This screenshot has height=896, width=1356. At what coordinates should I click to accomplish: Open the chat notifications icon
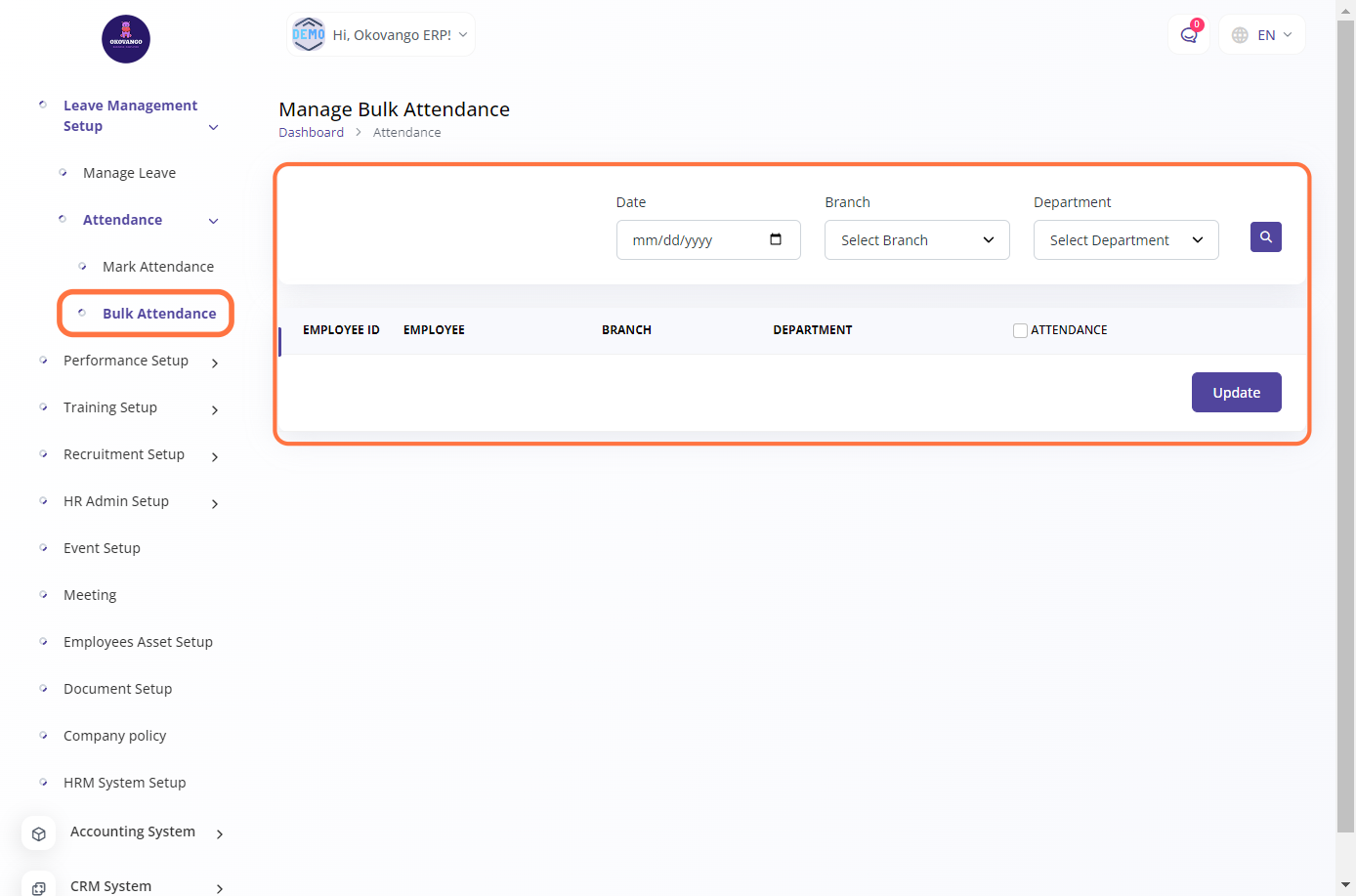pos(1188,35)
